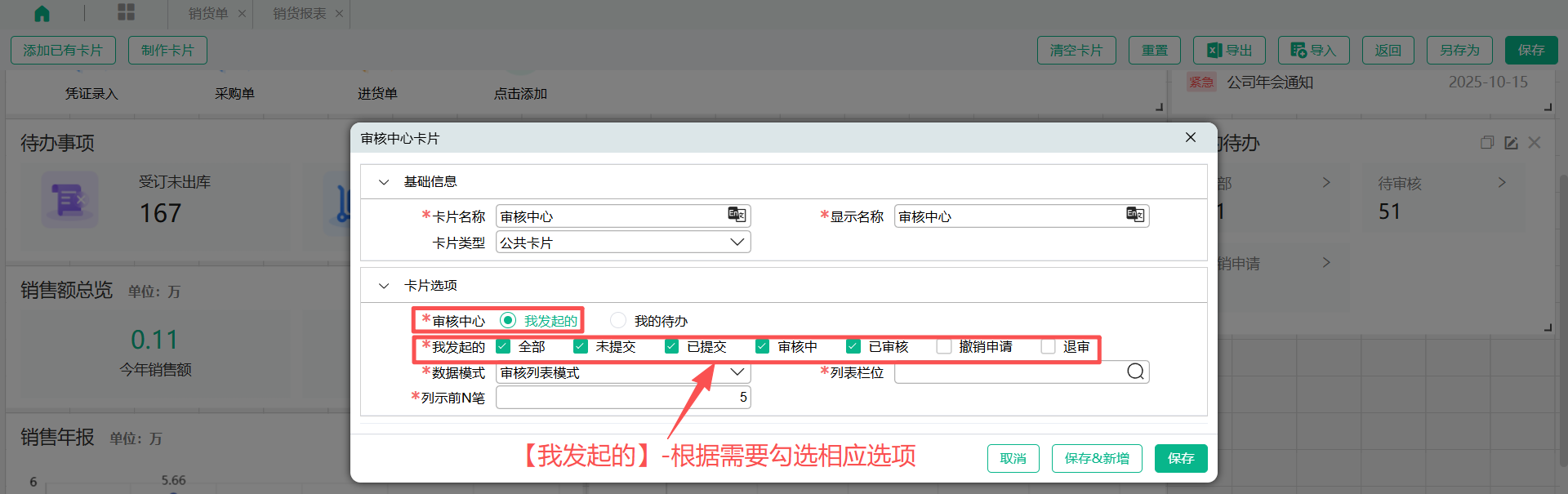This screenshot has height=494, width=1568.
Task: Enable the 撤销申请 checkbox
Action: (x=944, y=346)
